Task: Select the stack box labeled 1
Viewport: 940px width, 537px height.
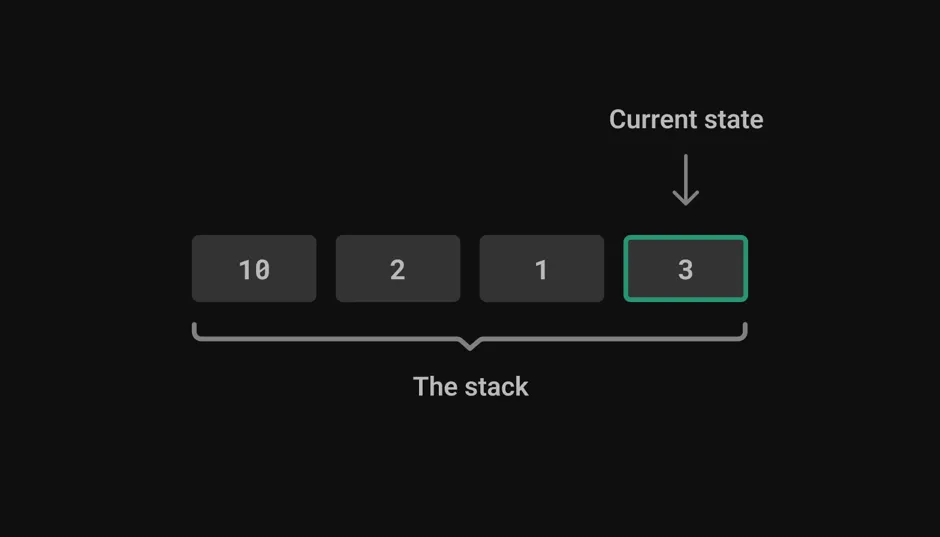Action: 542,268
